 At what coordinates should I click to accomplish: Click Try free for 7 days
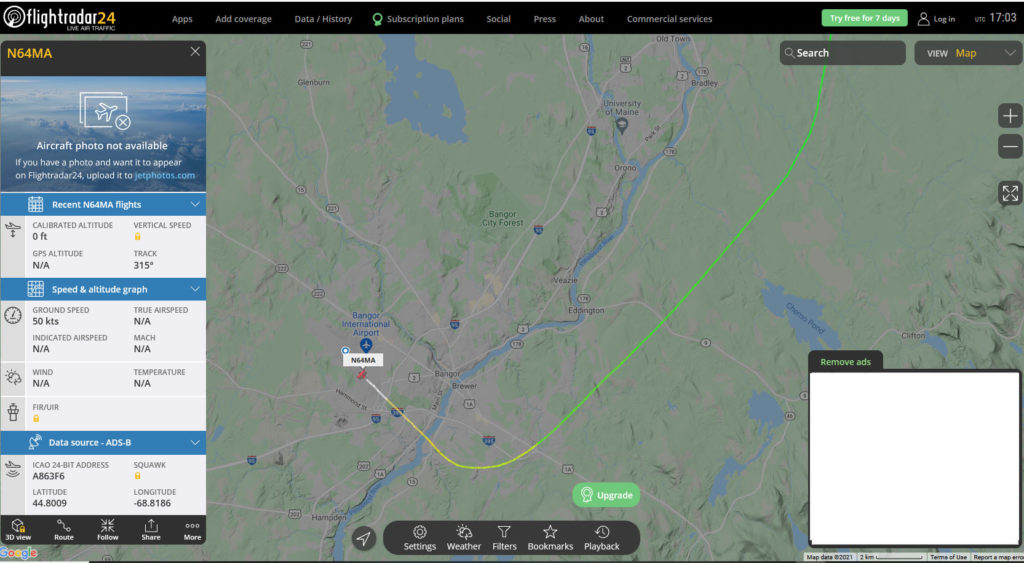[x=864, y=18]
